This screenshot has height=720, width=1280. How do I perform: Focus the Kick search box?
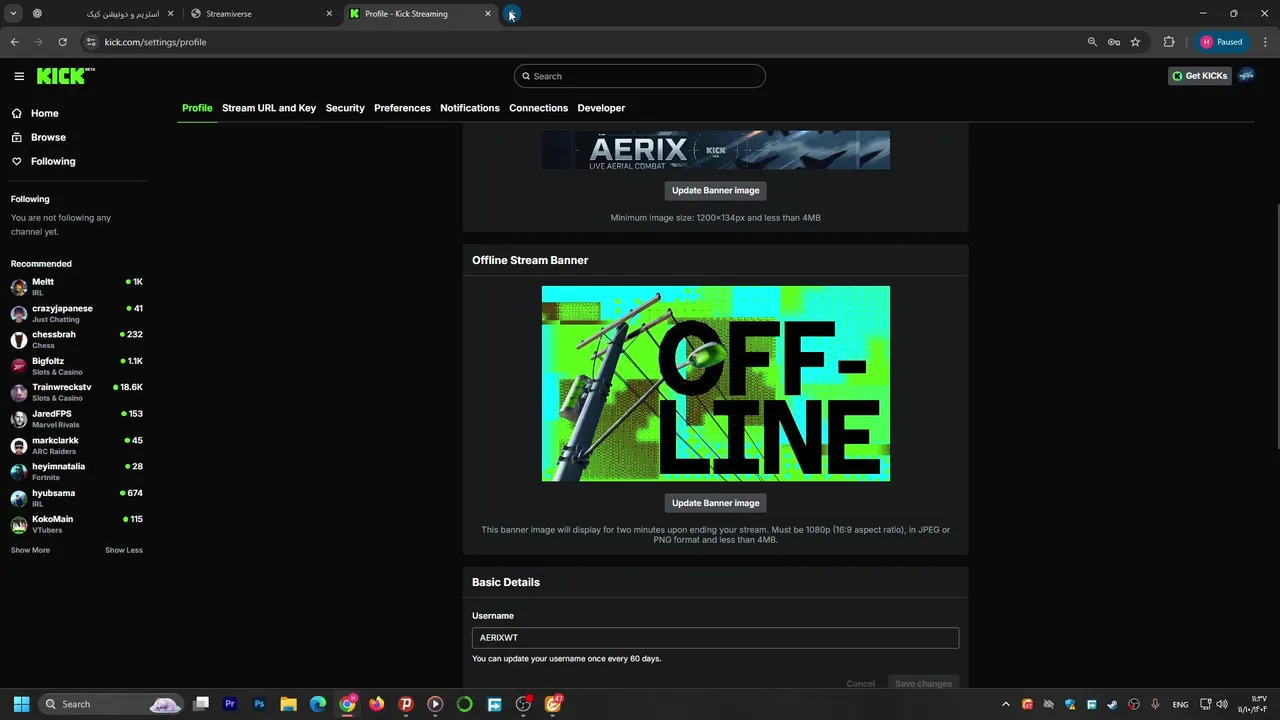(640, 76)
